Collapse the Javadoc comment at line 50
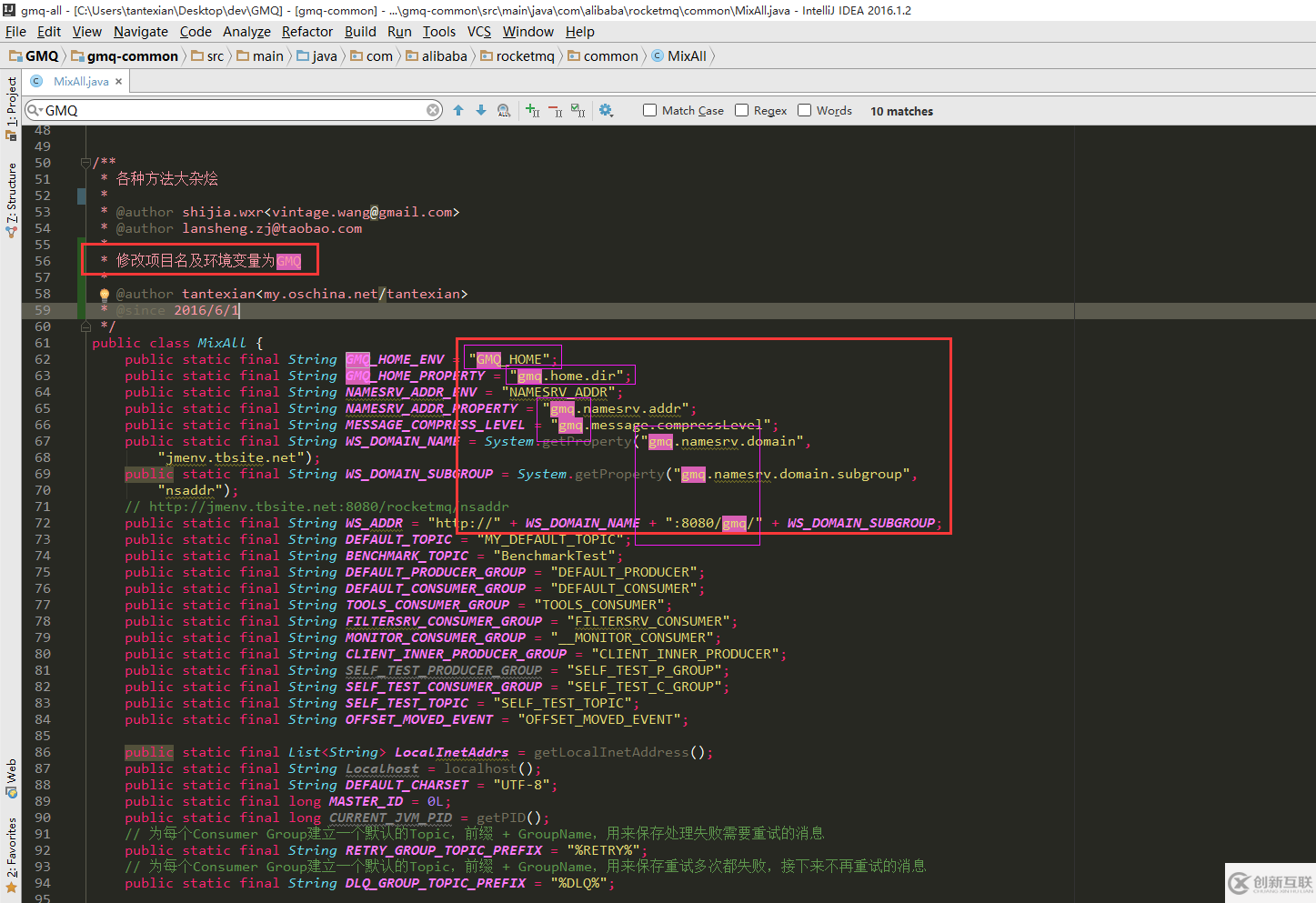This screenshot has height=903, width=1316. pyautogui.click(x=85, y=164)
